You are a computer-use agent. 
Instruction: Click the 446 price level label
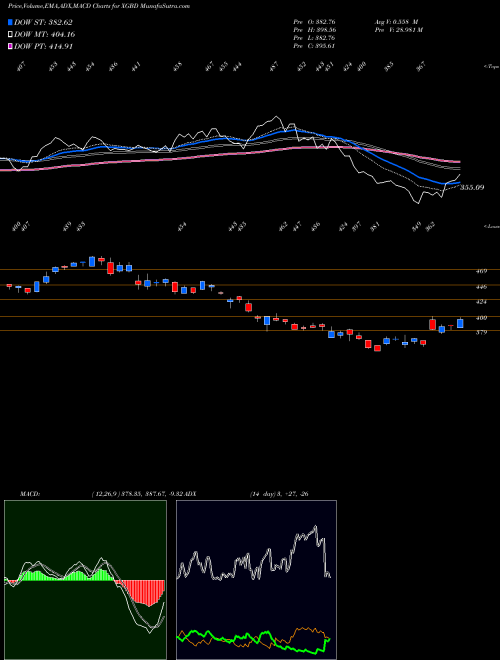482,287
